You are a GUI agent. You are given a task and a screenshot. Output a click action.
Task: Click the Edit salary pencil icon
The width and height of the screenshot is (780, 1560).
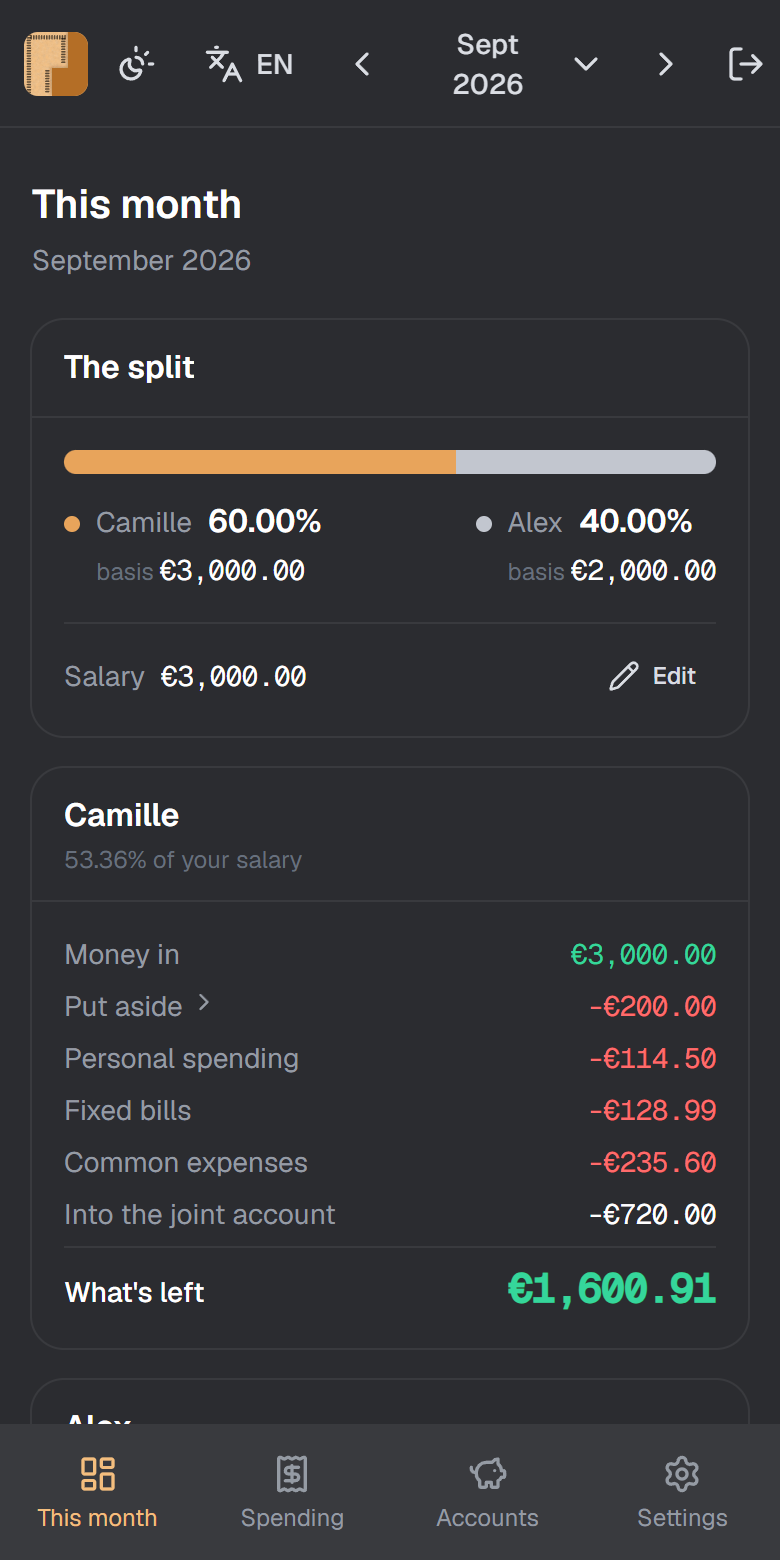pos(623,677)
